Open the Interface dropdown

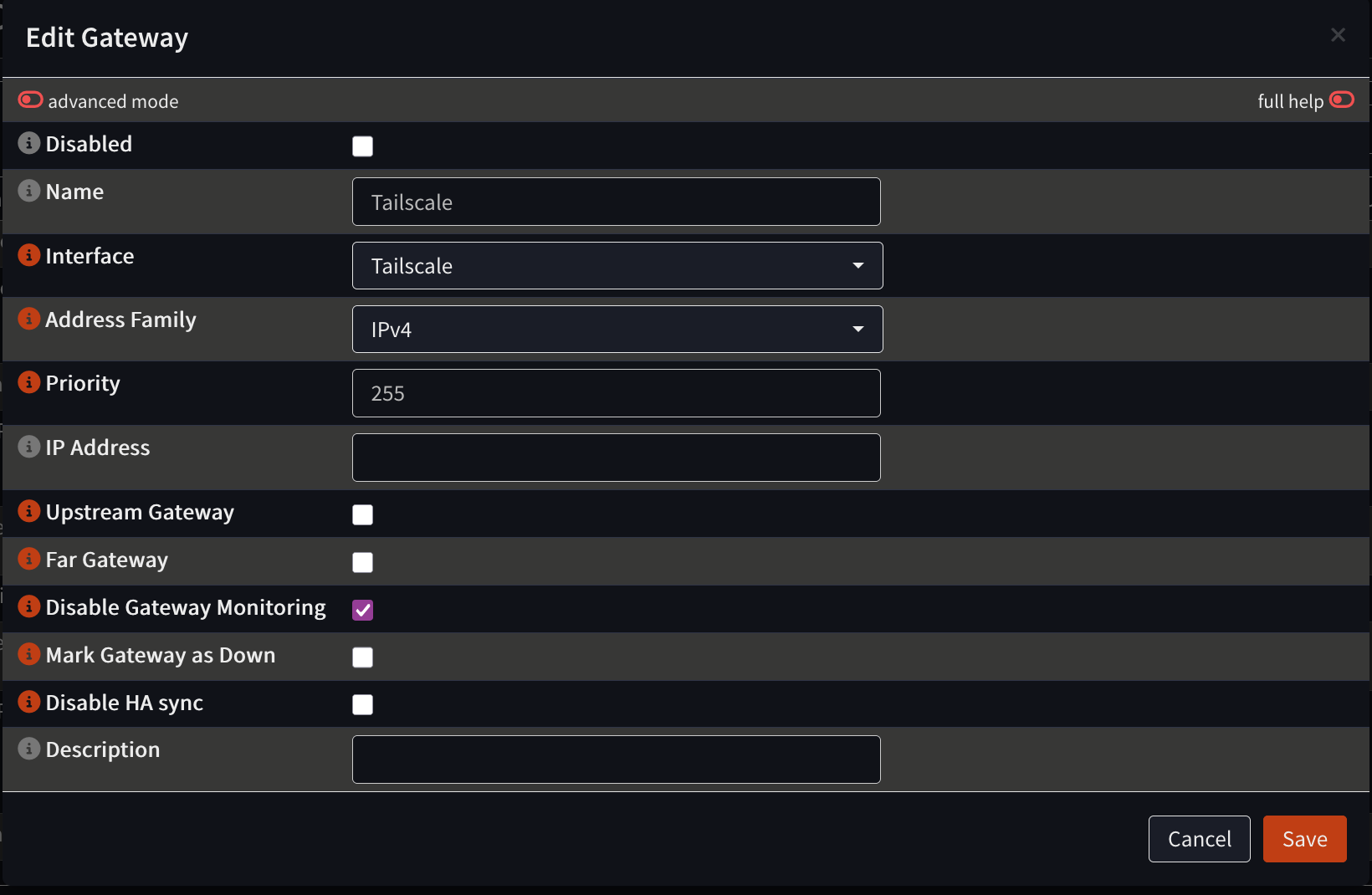(x=617, y=265)
